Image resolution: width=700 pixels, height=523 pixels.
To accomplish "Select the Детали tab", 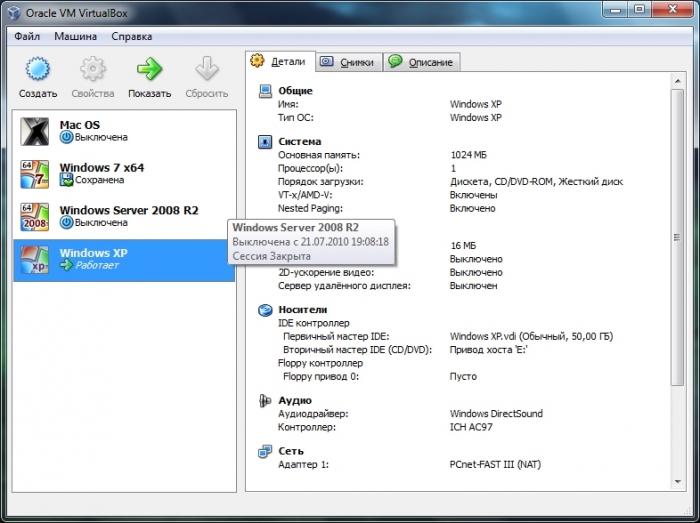I will (x=282, y=61).
